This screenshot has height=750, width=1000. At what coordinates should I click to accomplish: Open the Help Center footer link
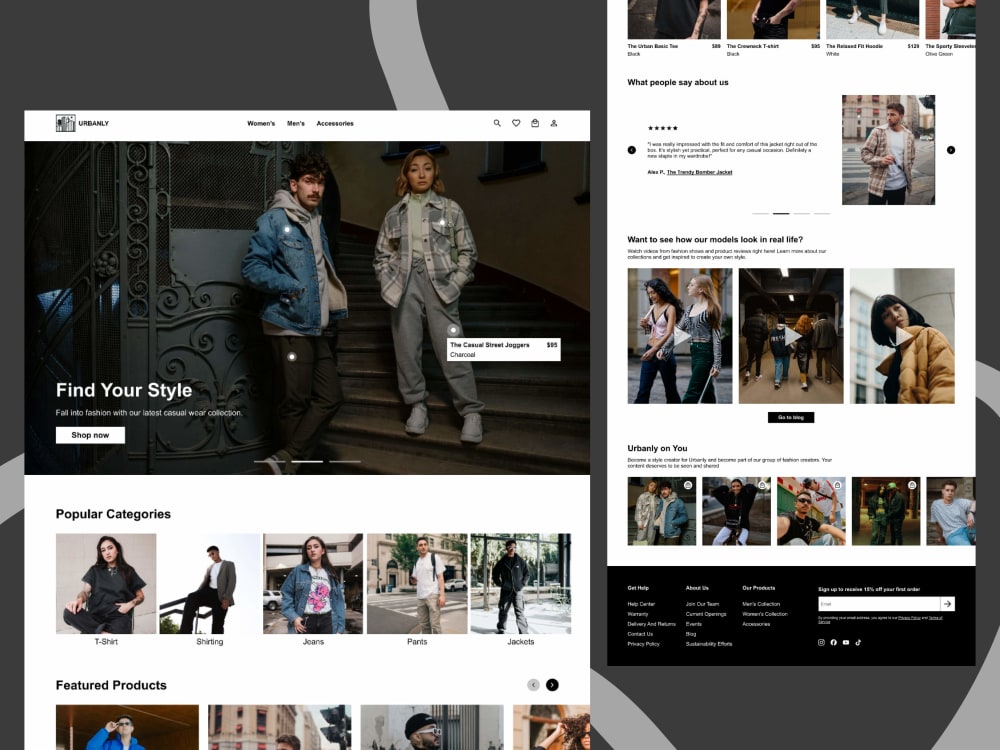click(x=641, y=604)
